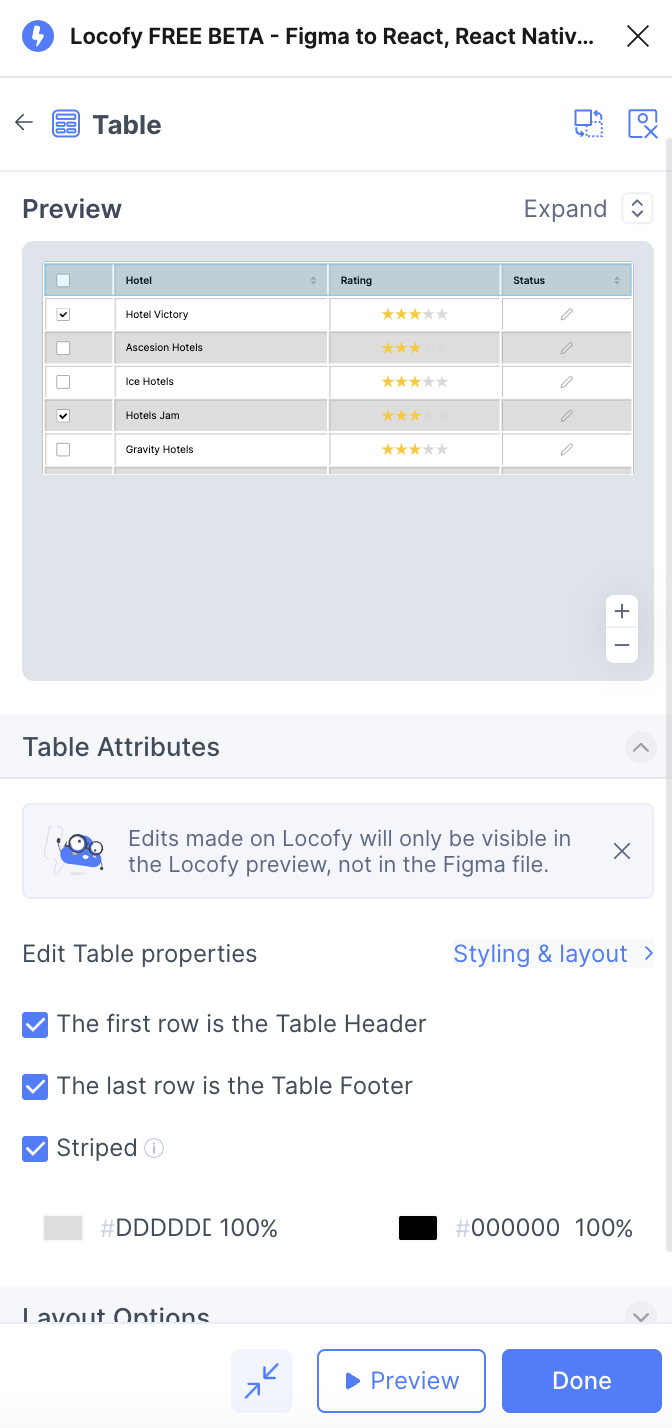672x1428 pixels.
Task: Click the Table component icon in header
Action: click(66, 124)
